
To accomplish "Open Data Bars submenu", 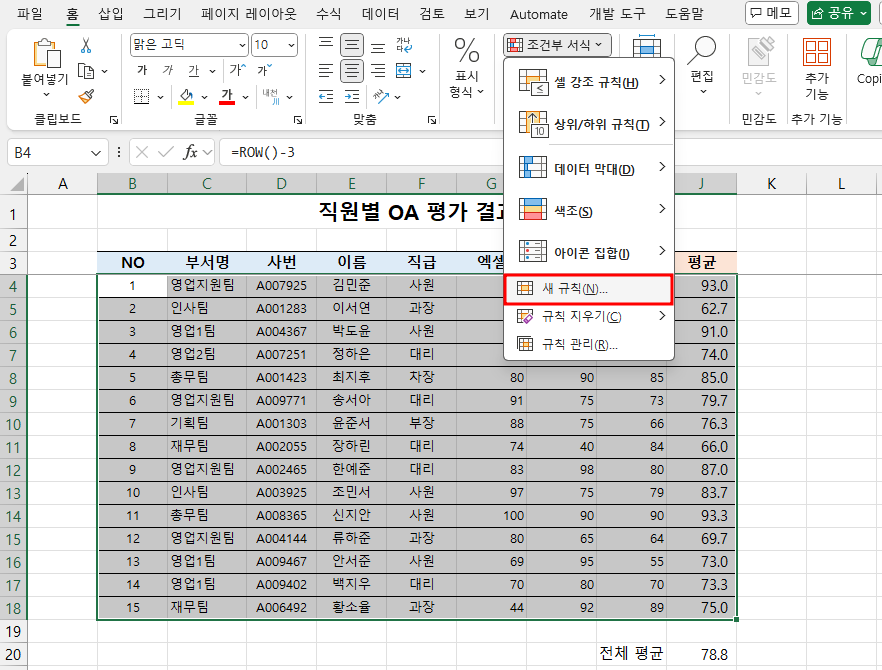I will [x=589, y=168].
